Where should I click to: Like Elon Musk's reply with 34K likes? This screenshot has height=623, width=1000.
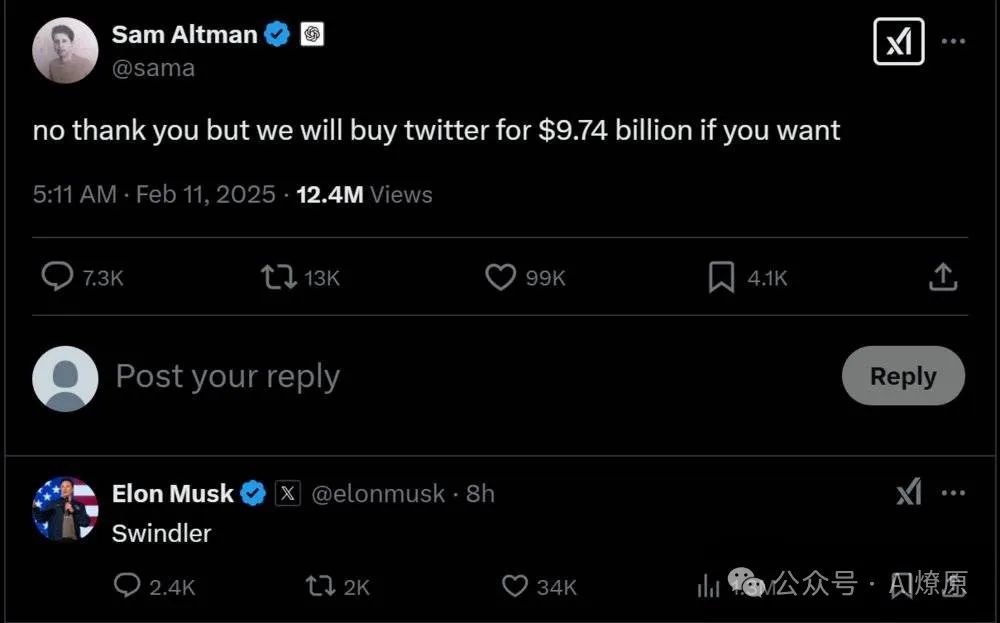coord(514,585)
